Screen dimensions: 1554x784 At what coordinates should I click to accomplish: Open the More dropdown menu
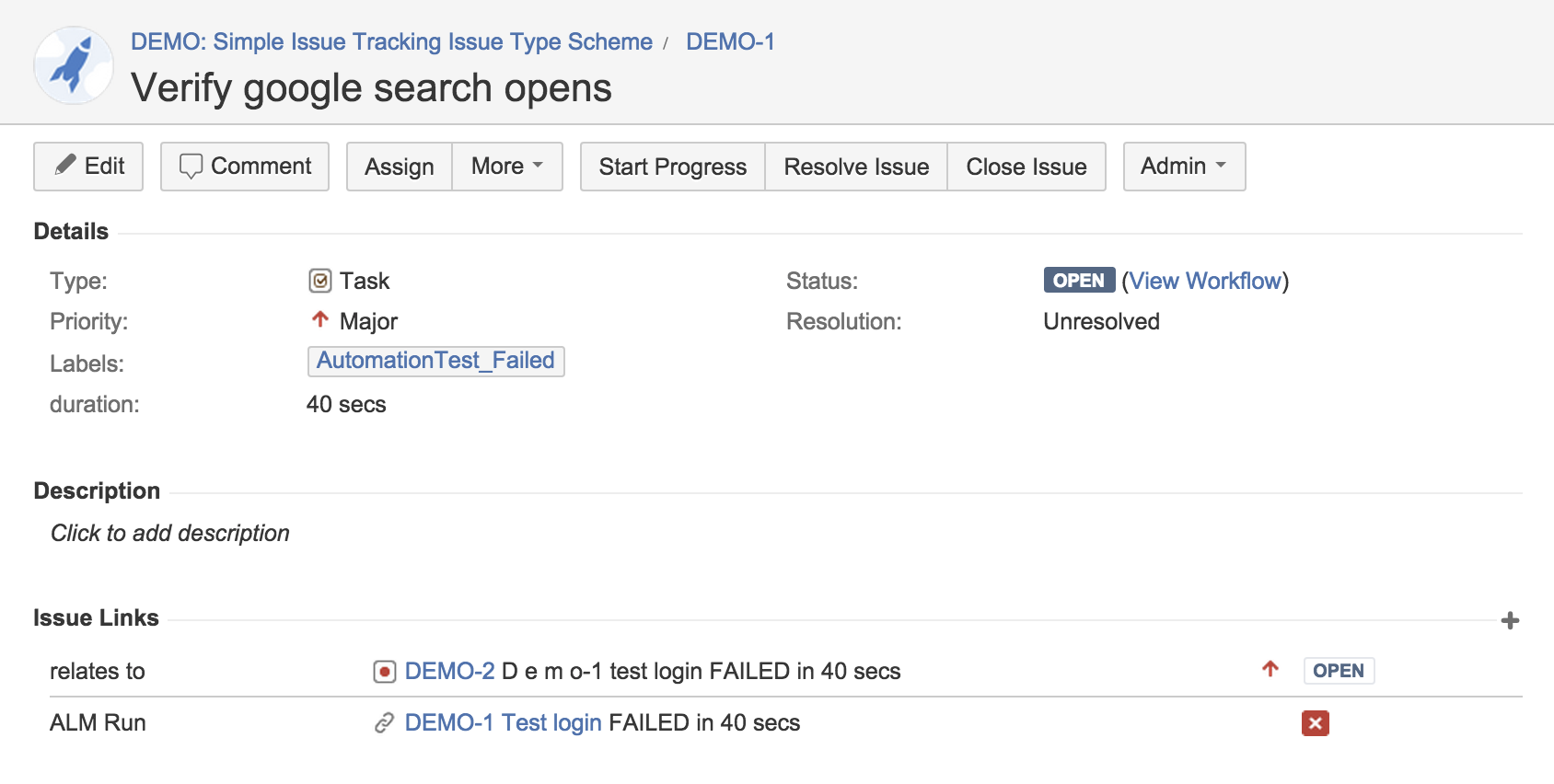tap(507, 167)
